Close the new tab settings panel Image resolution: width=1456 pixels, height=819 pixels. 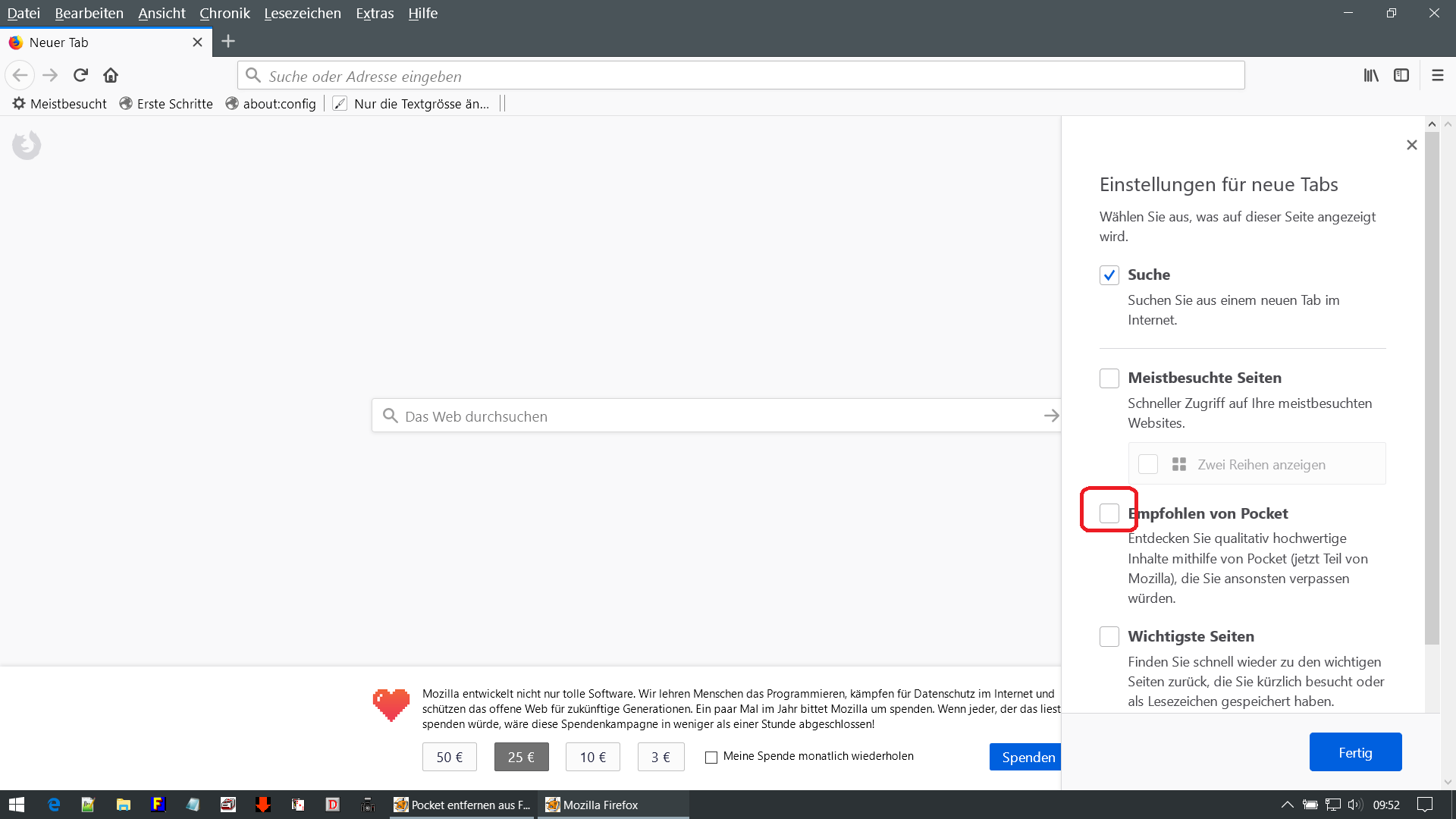point(1411,145)
